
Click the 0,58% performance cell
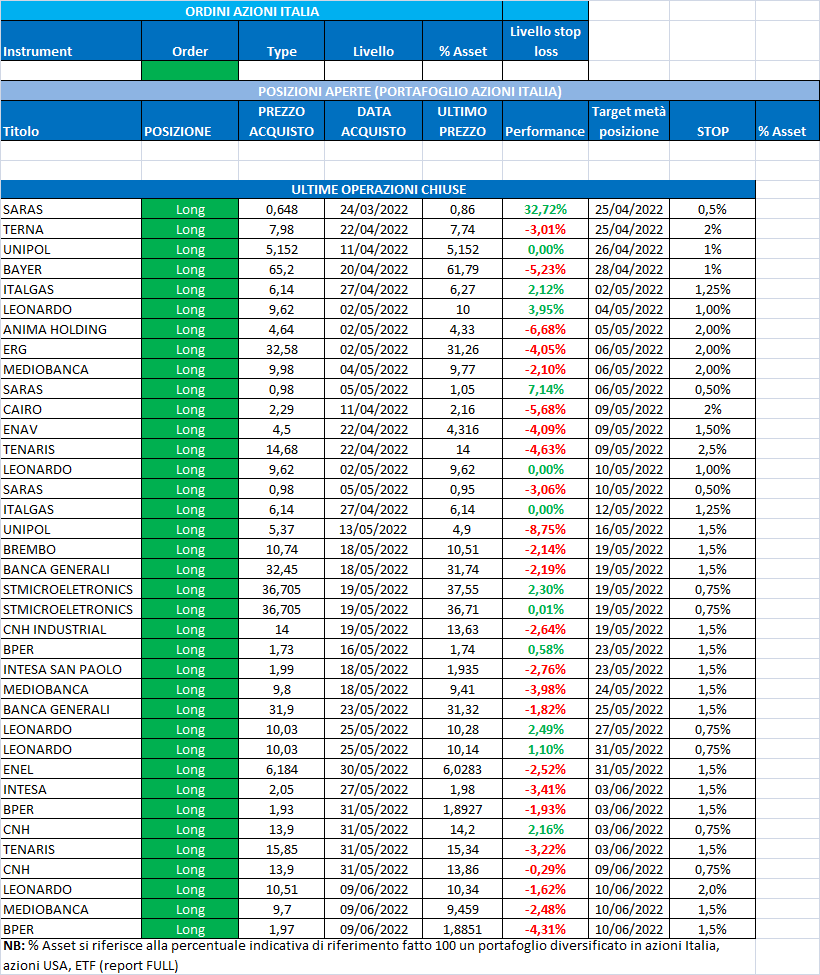click(545, 649)
